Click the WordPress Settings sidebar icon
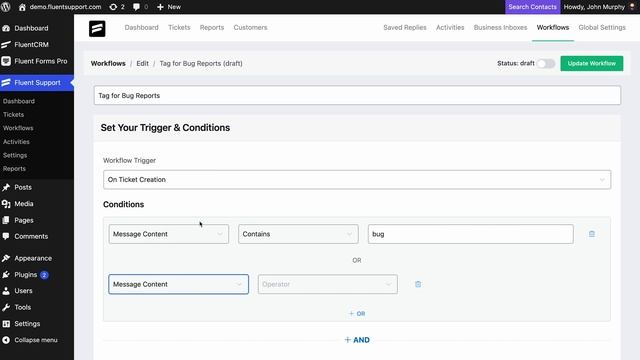 tap(6, 324)
